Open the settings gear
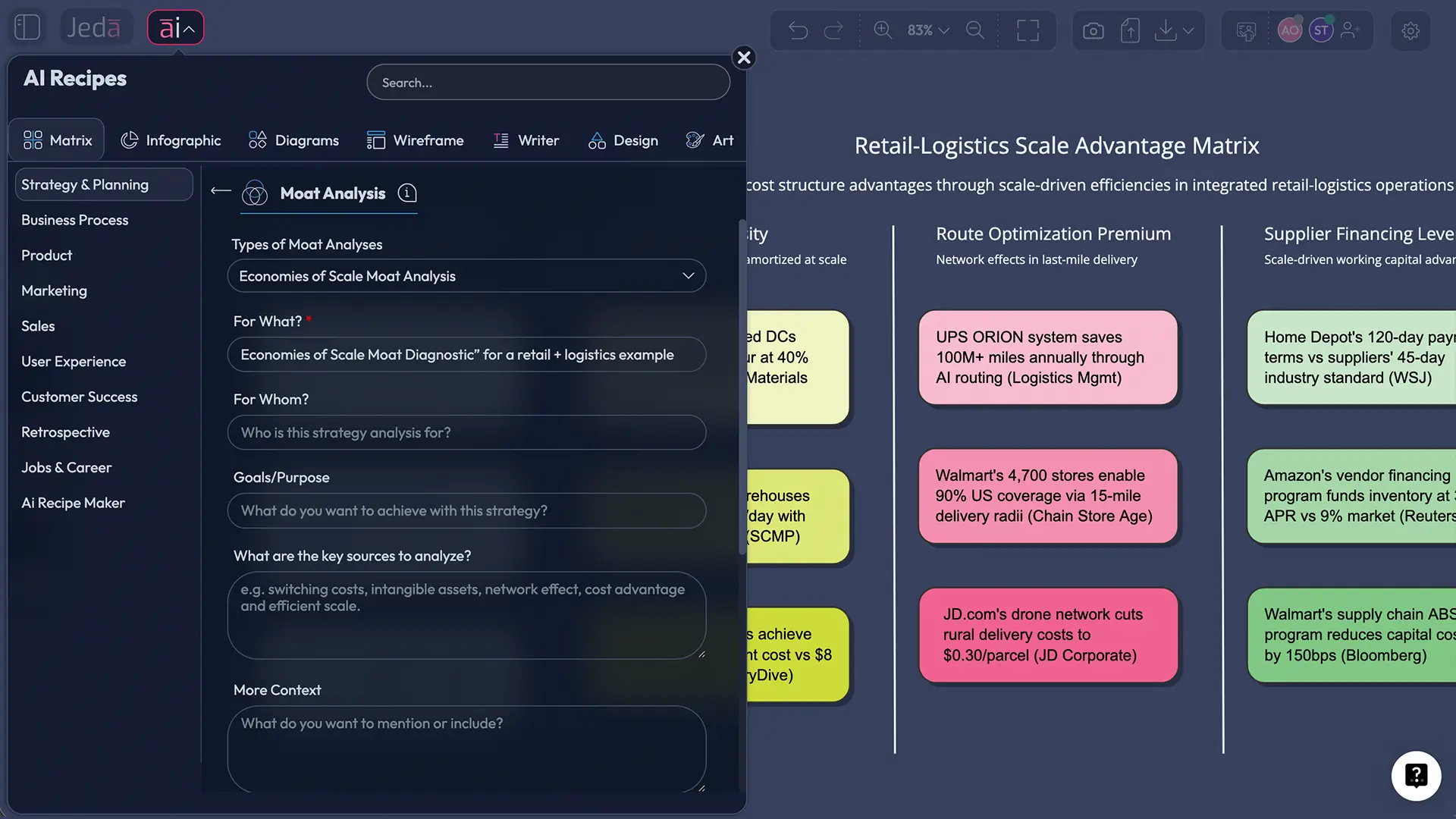The image size is (1456, 819). click(x=1410, y=31)
